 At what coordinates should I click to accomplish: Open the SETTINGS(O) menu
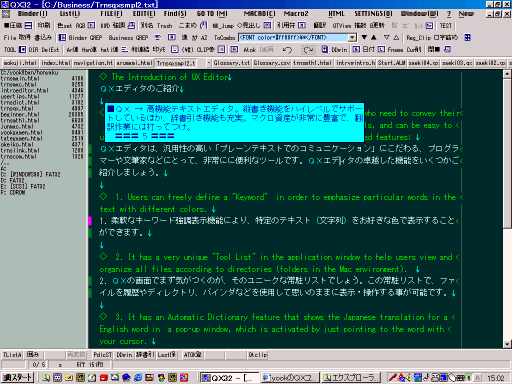[x=373, y=14]
